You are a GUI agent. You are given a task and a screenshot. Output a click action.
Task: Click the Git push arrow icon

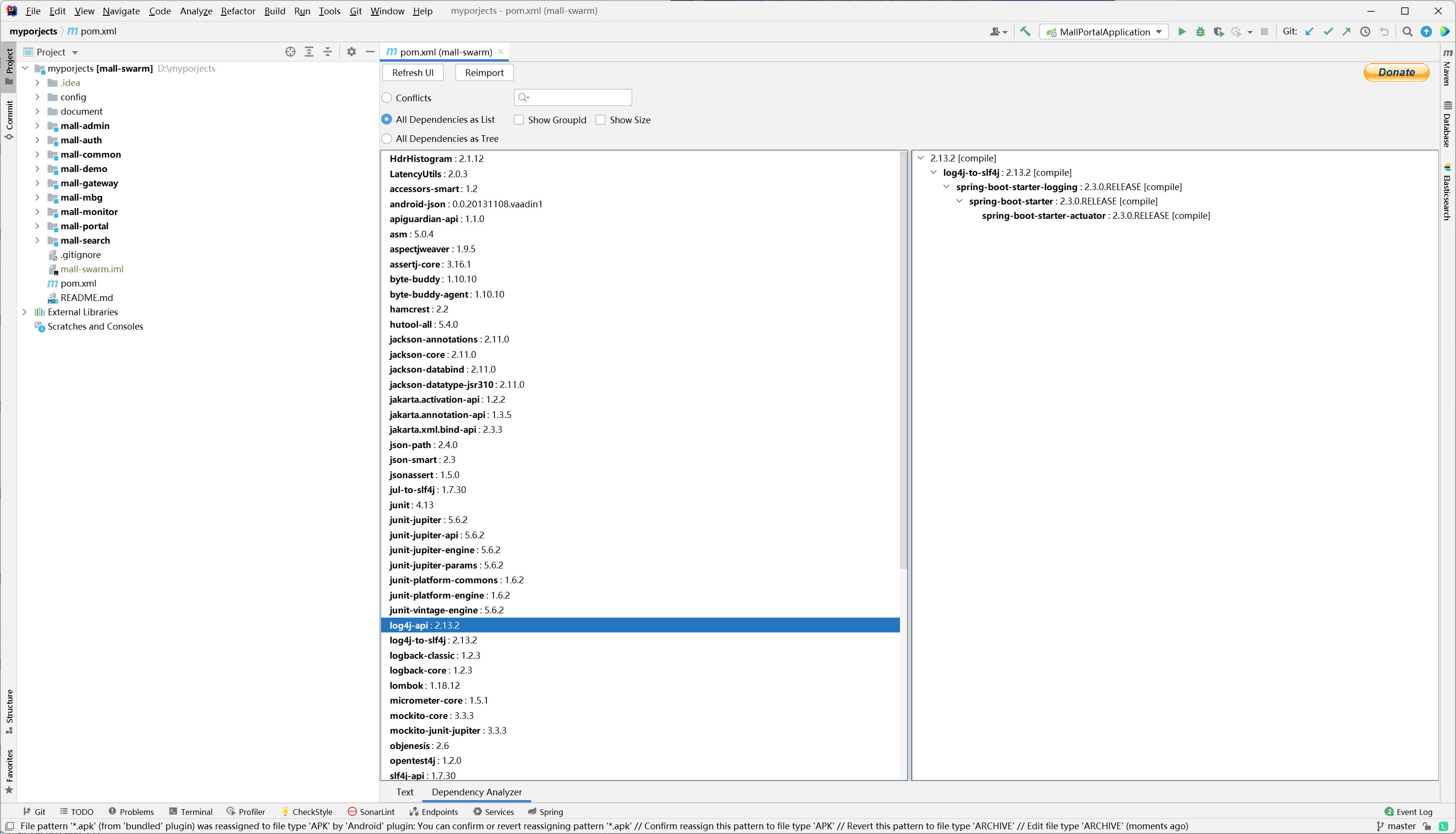point(1347,32)
